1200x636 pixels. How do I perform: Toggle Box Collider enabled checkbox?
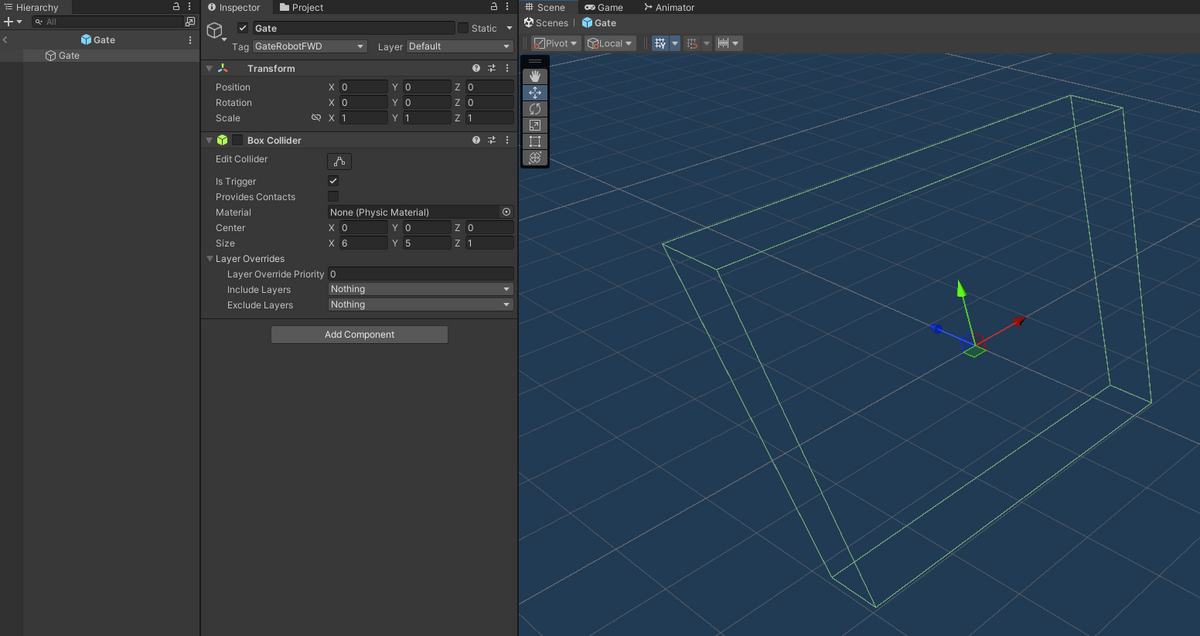coord(238,140)
